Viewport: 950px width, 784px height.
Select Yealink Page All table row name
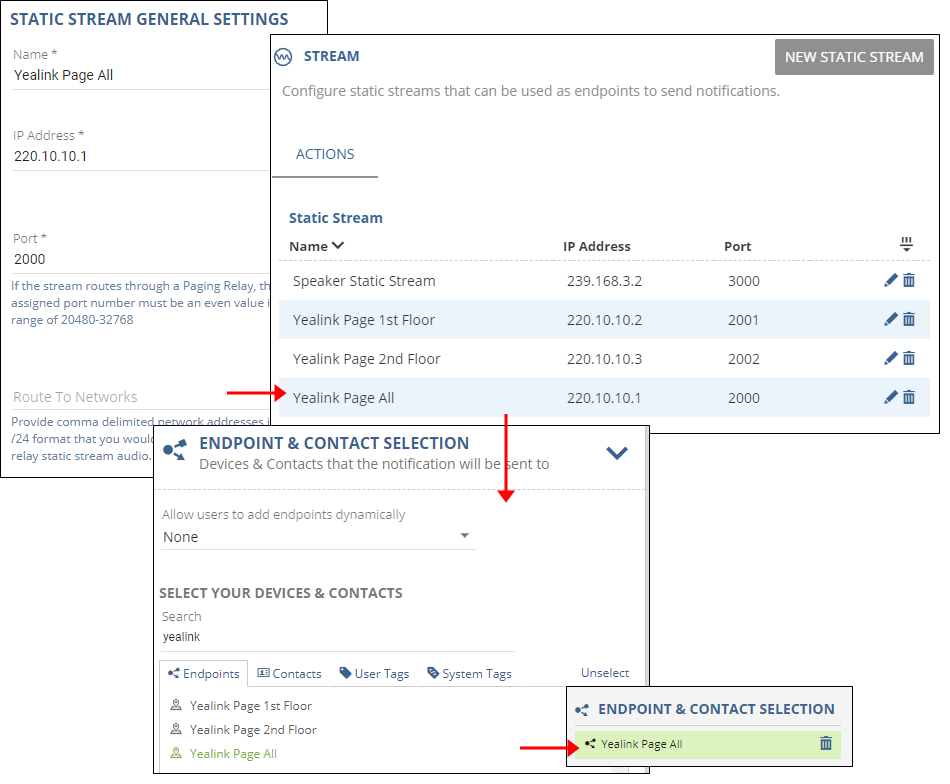point(343,398)
